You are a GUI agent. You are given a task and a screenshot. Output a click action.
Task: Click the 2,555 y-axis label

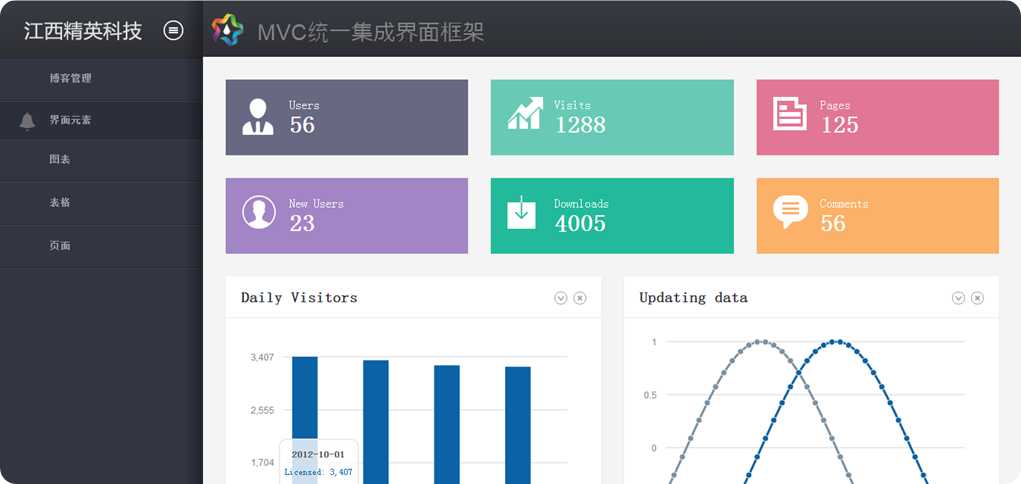(262, 410)
